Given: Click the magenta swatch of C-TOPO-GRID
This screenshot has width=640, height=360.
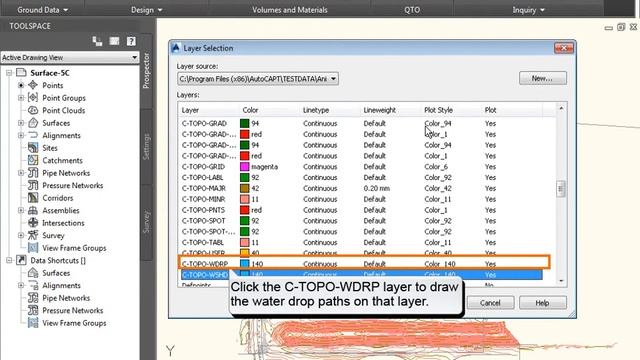Looking at the screenshot, I should [x=244, y=167].
